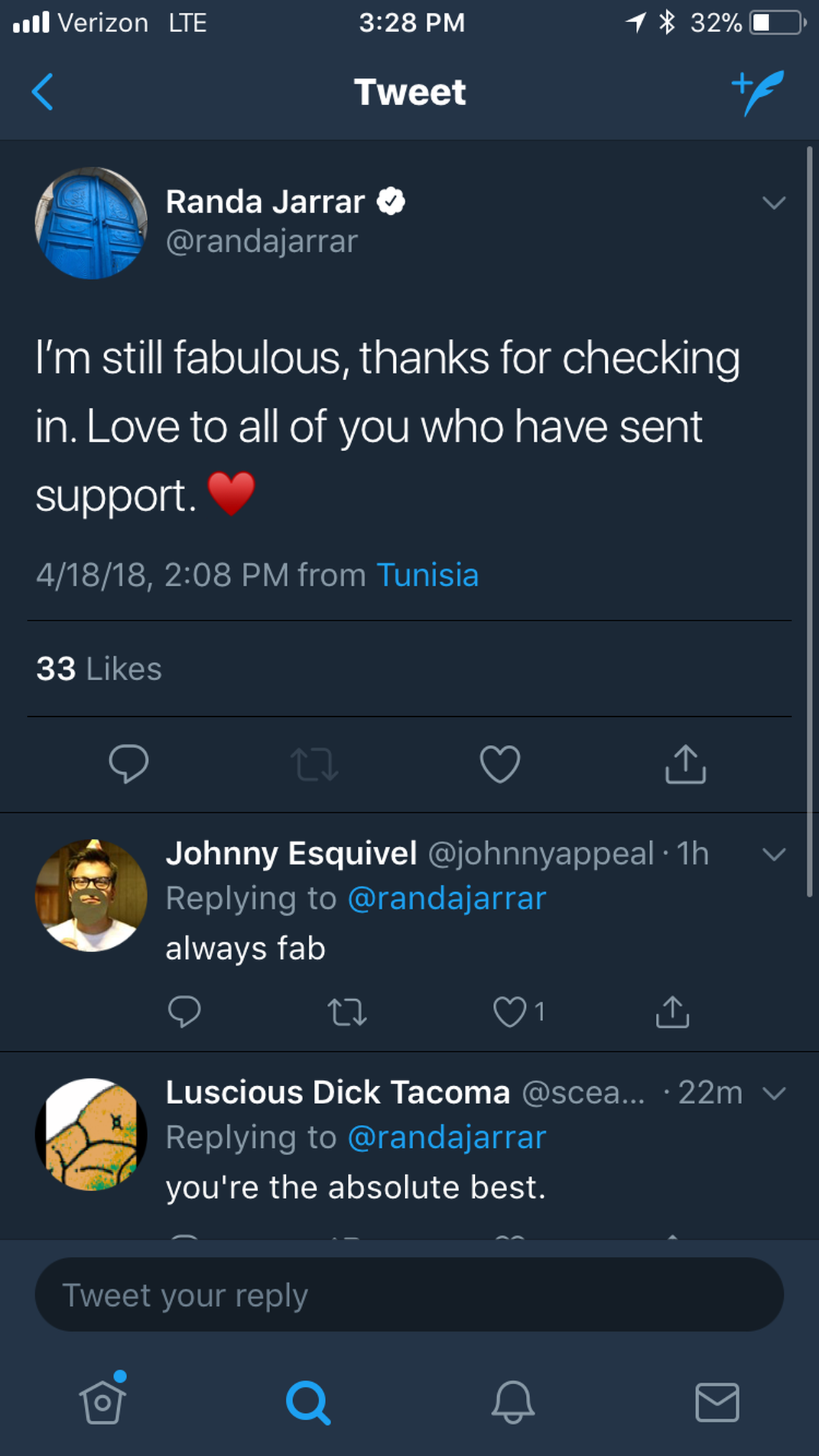This screenshot has height=1456, width=819.
Task: Like Randa Jarrar's main tweet
Action: (x=500, y=764)
